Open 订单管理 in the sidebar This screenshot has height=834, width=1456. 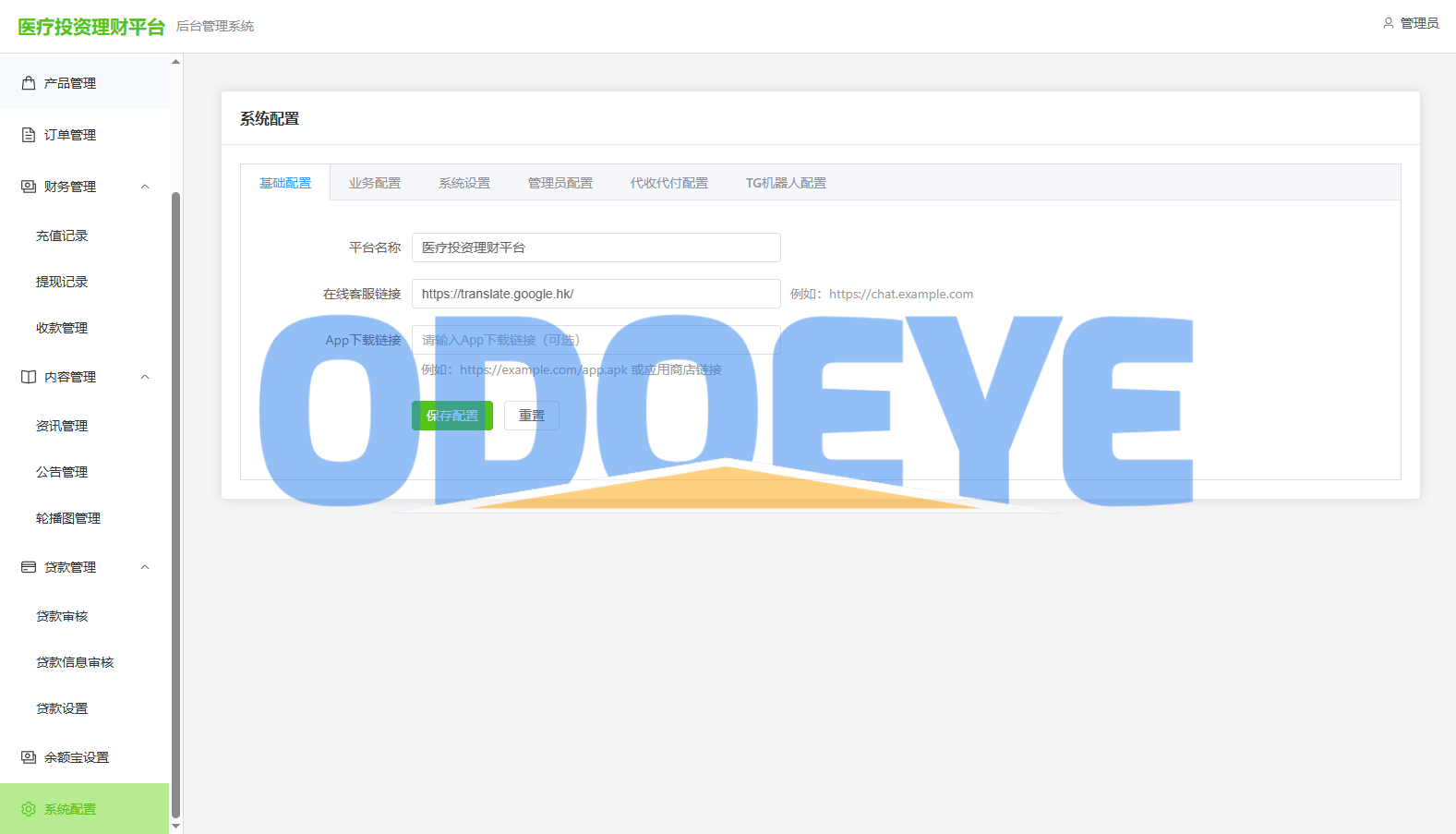click(85, 135)
